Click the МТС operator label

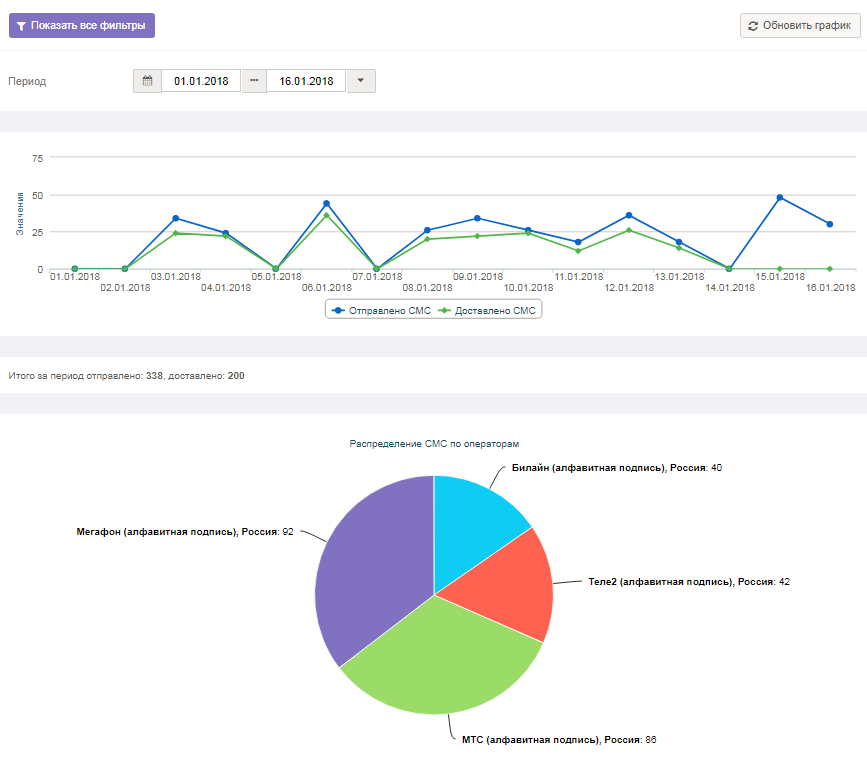559,740
